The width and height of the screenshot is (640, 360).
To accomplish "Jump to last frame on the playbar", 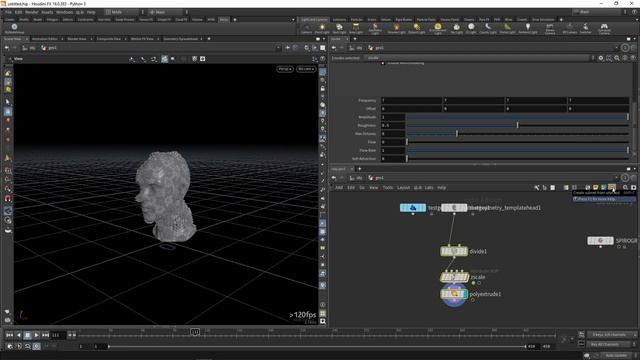I will (x=45, y=335).
